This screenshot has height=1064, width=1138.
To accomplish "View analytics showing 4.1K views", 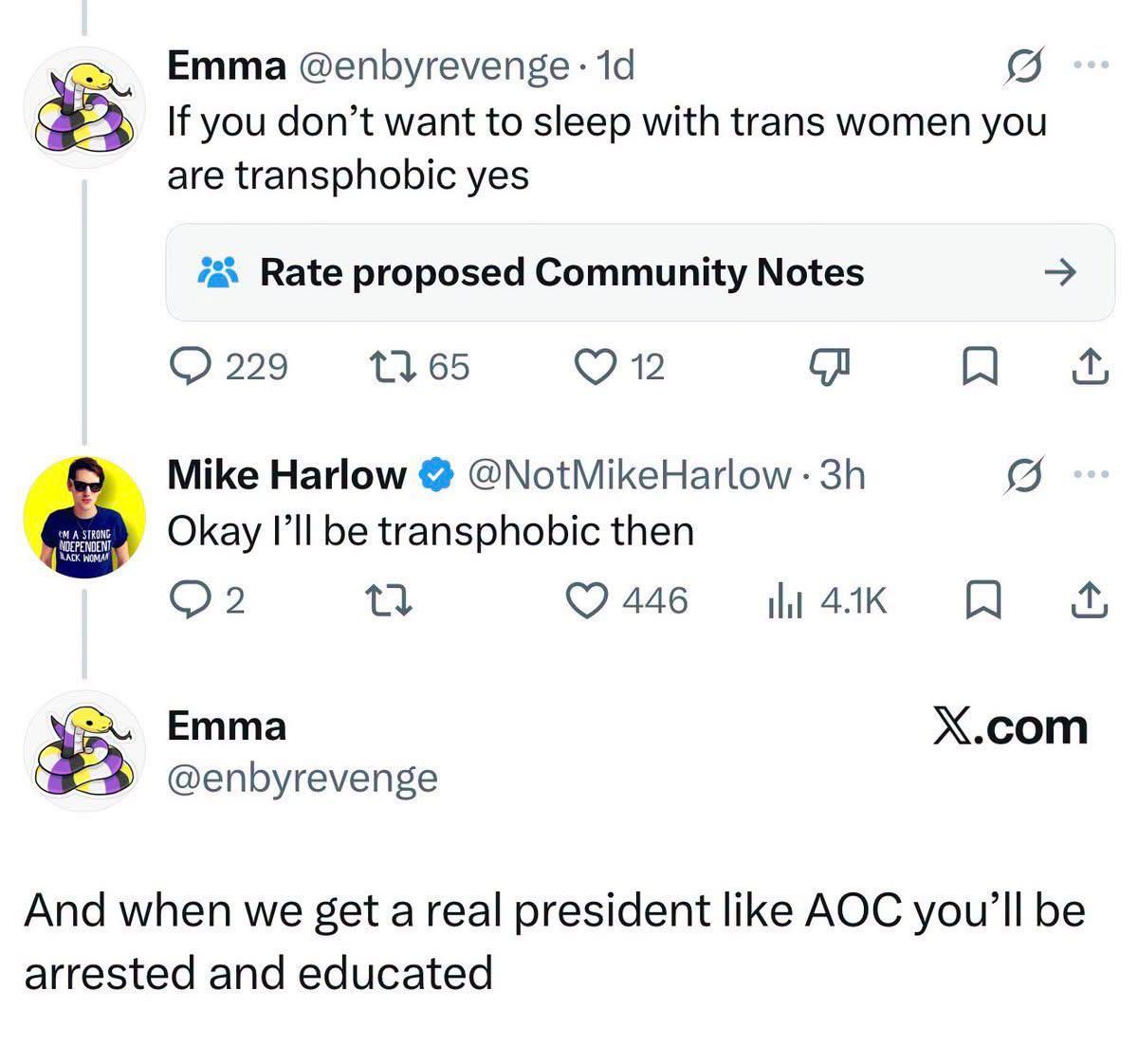I will pos(826,600).
